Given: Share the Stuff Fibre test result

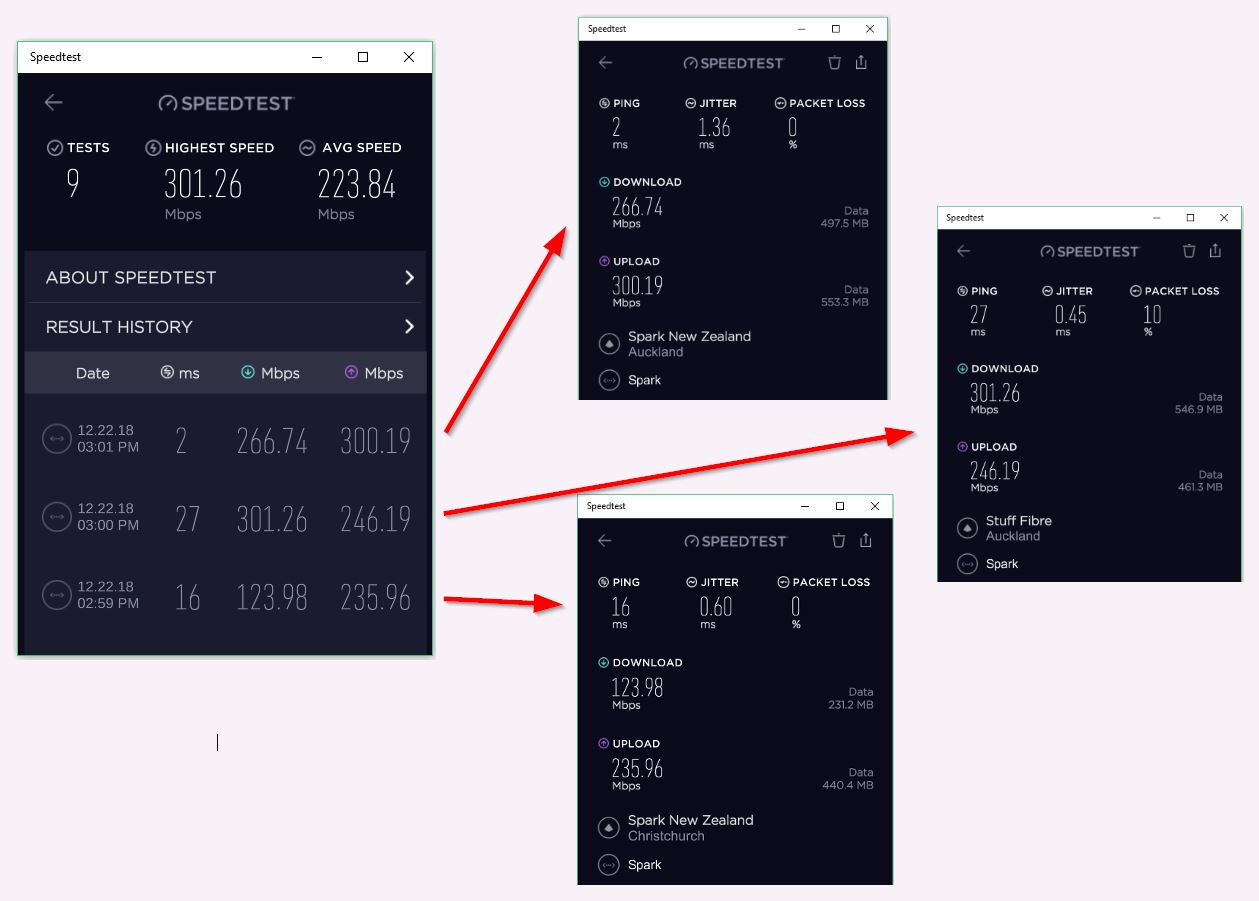Looking at the screenshot, I should point(1215,251).
